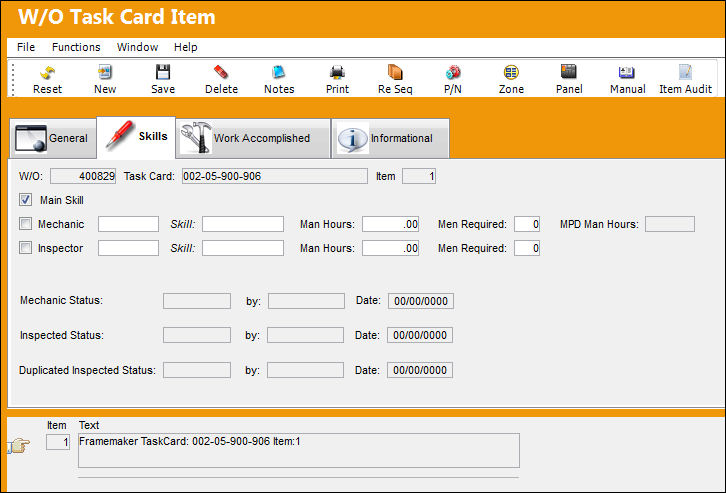Click the Mechanic Status by field

click(x=306, y=301)
